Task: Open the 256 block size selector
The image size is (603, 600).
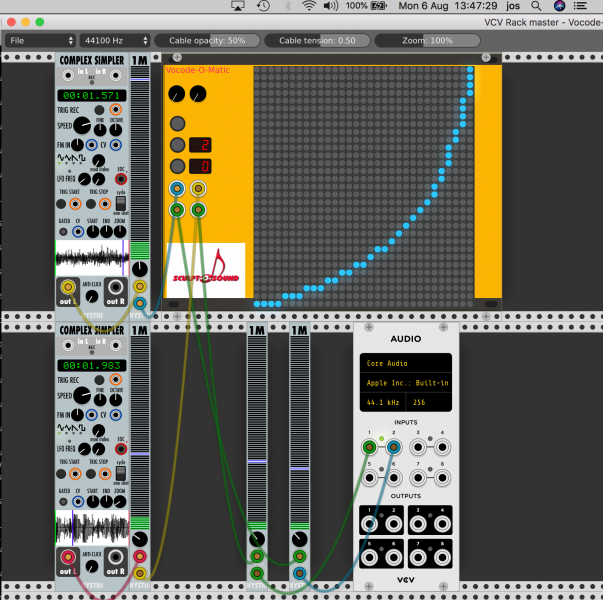Action: tap(429, 402)
